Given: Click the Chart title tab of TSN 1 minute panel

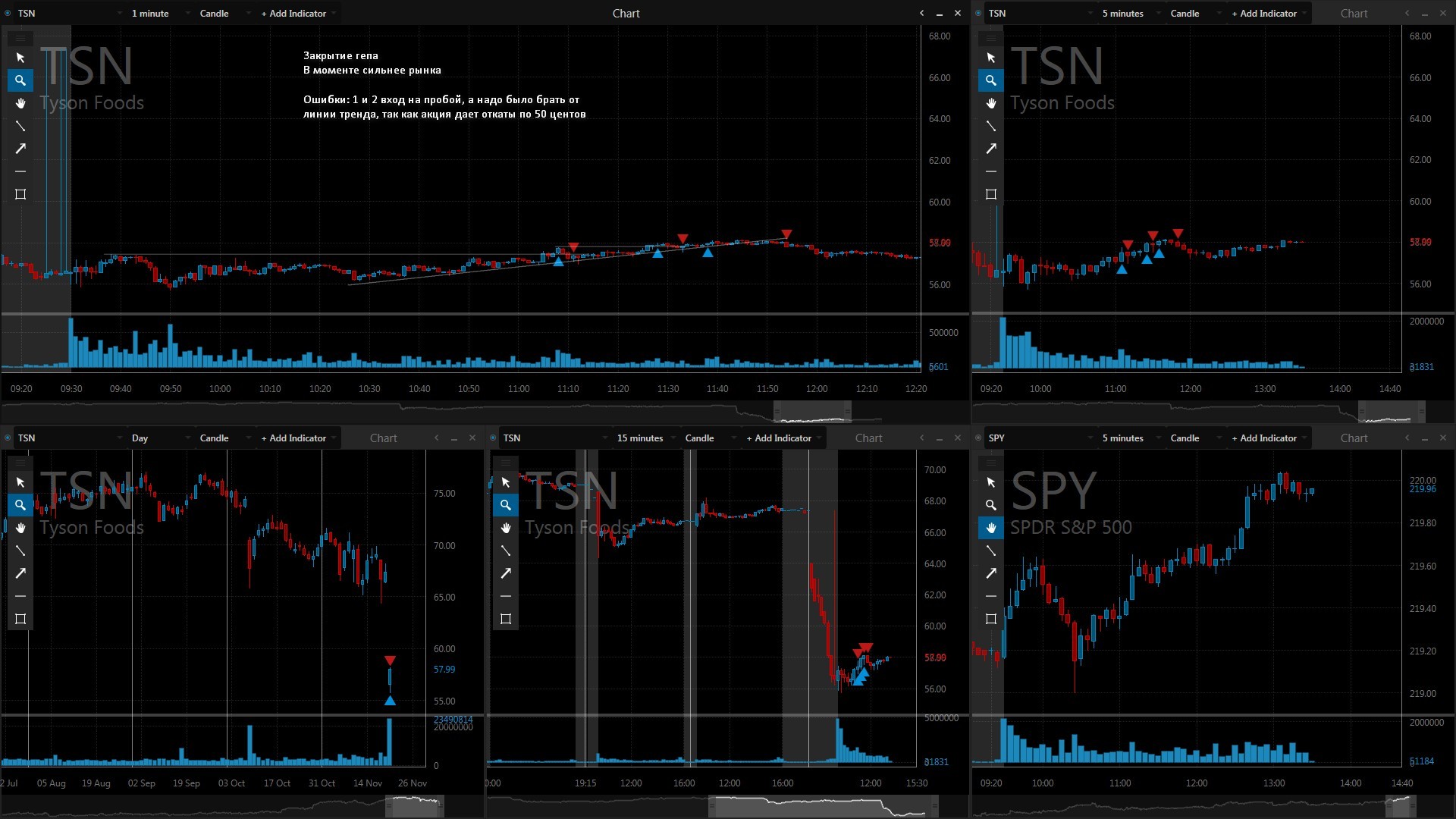Looking at the screenshot, I should click(626, 14).
